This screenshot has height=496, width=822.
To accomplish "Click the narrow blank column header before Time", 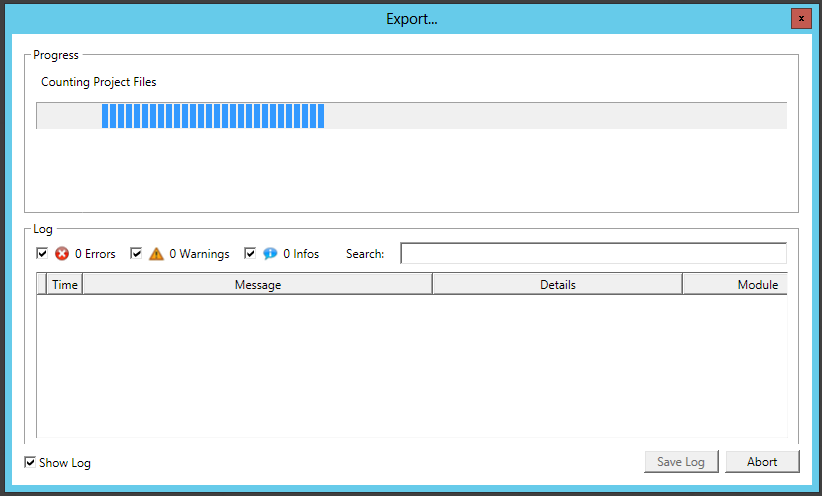I will pyautogui.click(x=42, y=285).
